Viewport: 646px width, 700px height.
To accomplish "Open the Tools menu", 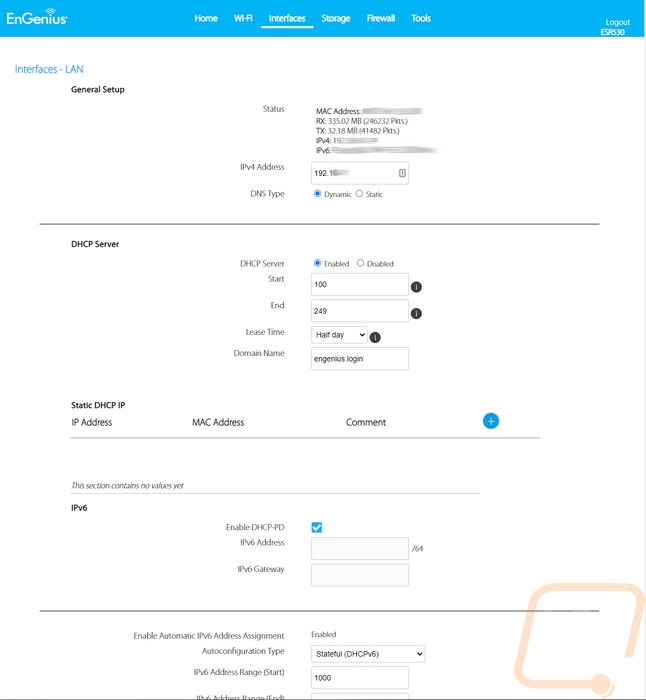I will 421,18.
